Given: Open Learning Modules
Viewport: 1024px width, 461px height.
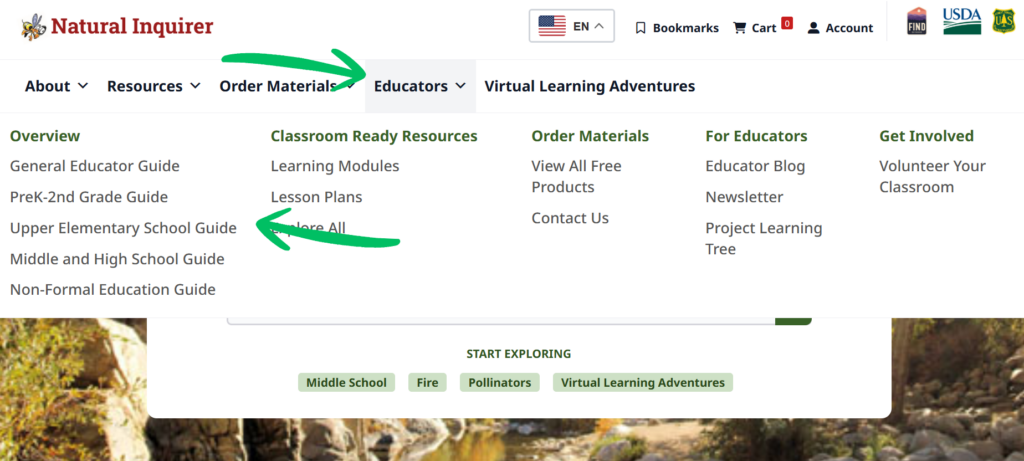Looking at the screenshot, I should click(x=335, y=166).
